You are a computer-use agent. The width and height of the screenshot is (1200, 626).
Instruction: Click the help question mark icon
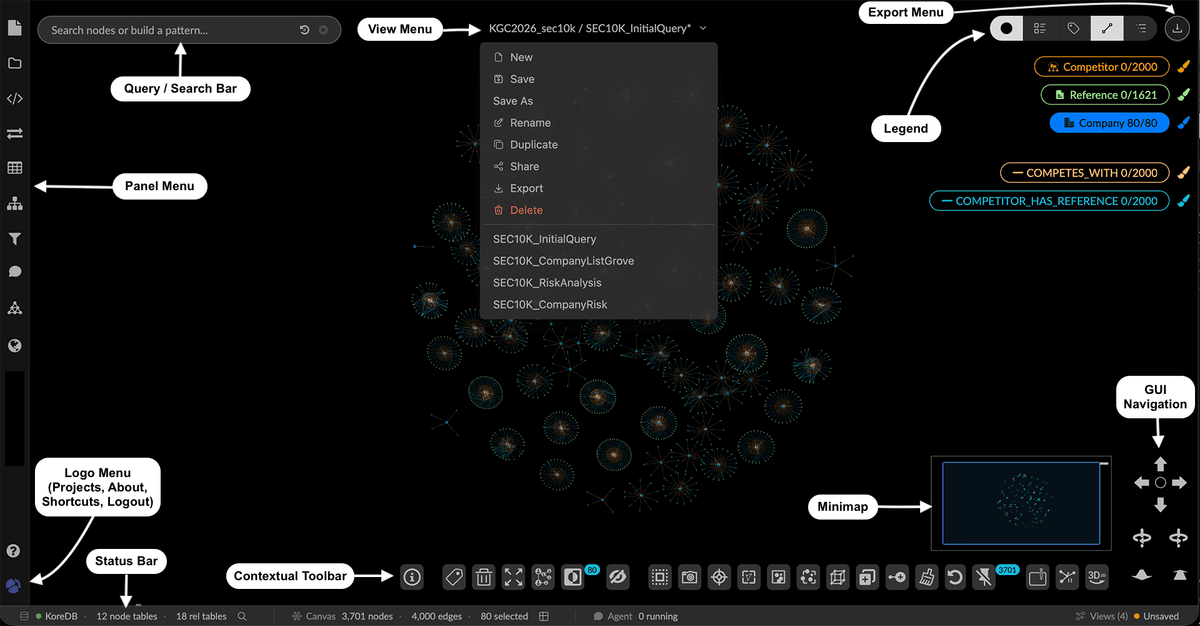(14, 551)
